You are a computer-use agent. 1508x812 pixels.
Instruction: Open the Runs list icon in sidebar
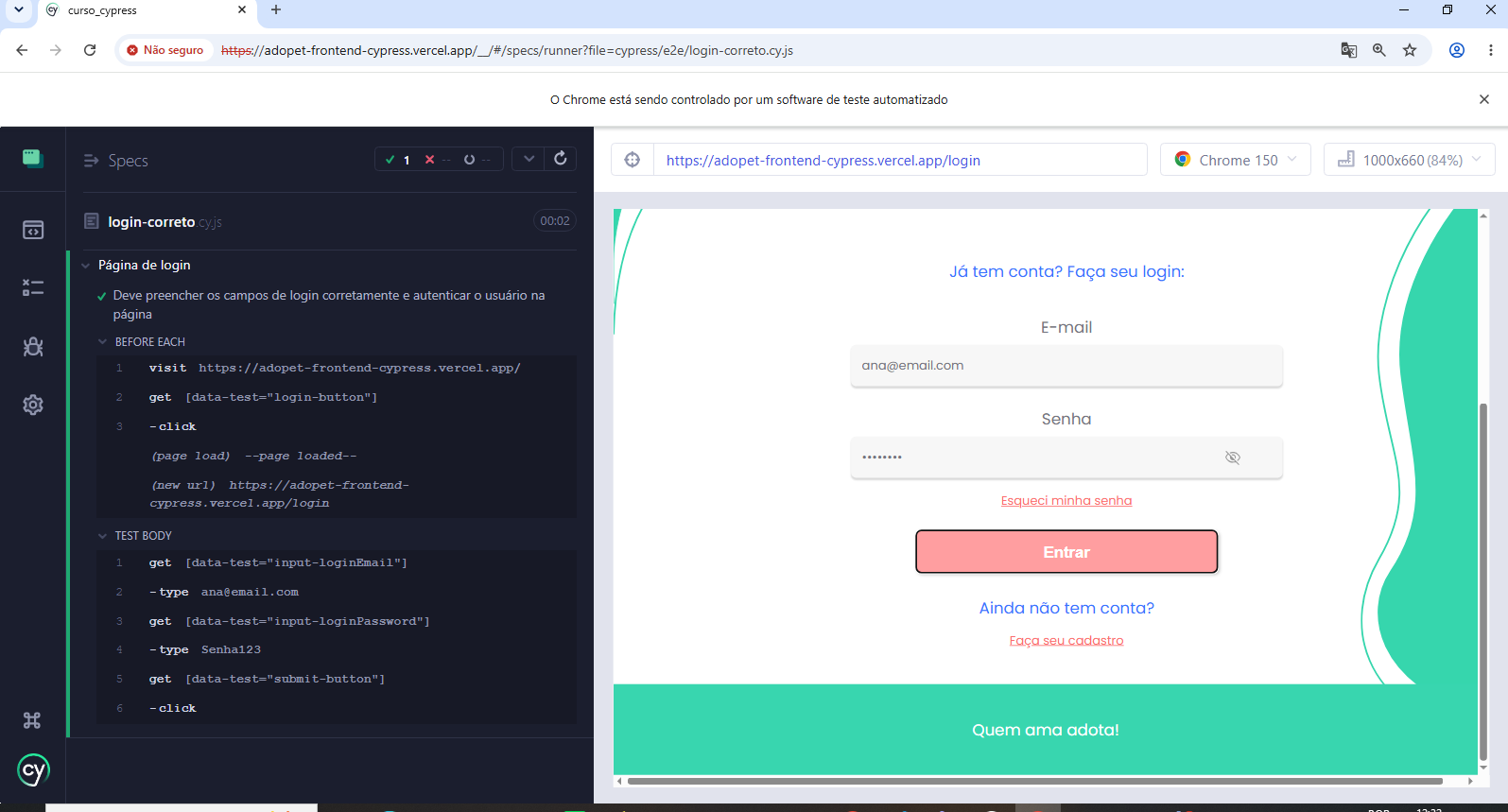pyautogui.click(x=33, y=288)
